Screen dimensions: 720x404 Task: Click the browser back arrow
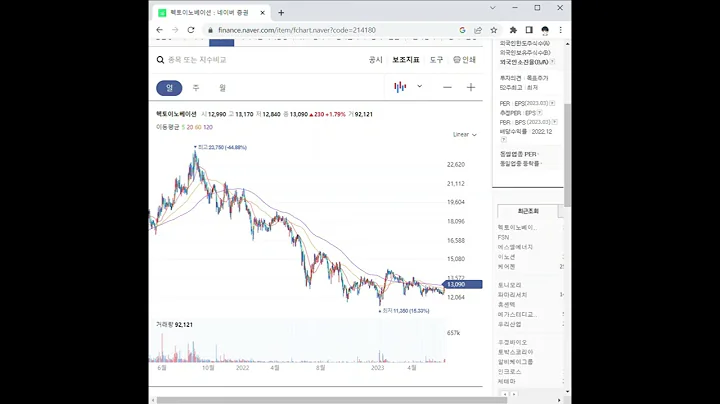159,30
